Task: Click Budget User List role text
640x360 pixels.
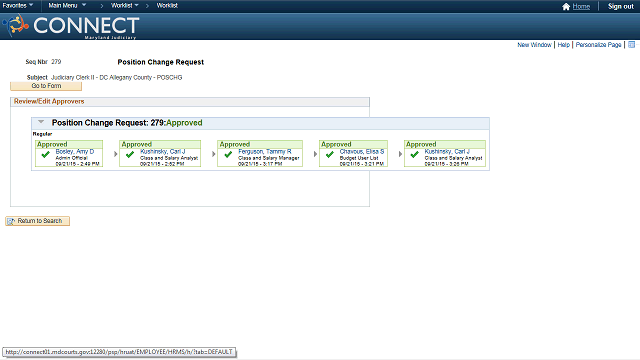Action: 359,158
